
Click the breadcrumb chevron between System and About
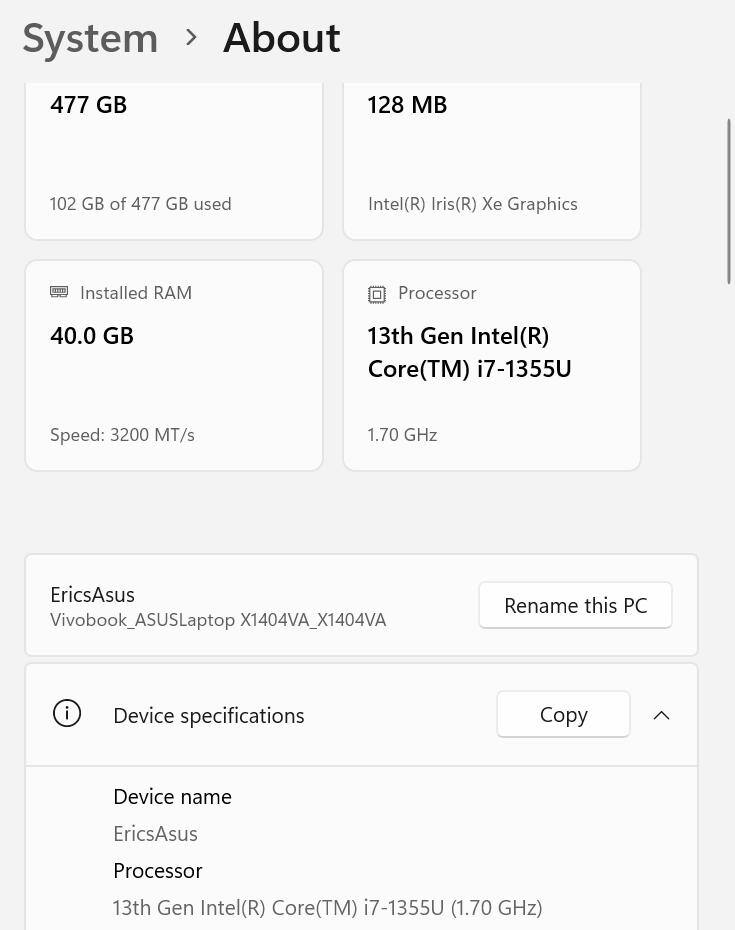[191, 38]
